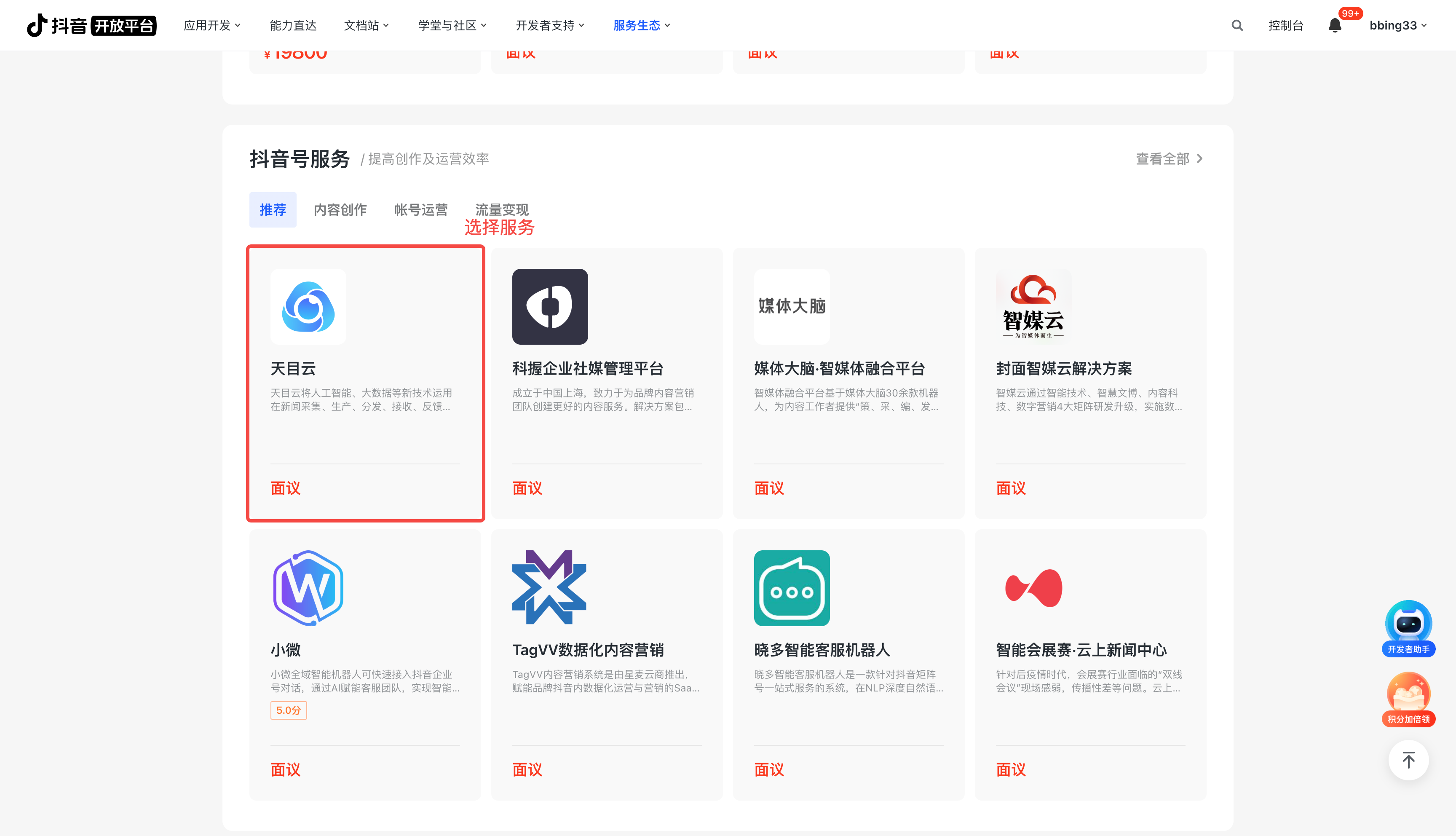1456x836 pixels.
Task: Click the 晓多 chat robot logo
Action: click(792, 588)
